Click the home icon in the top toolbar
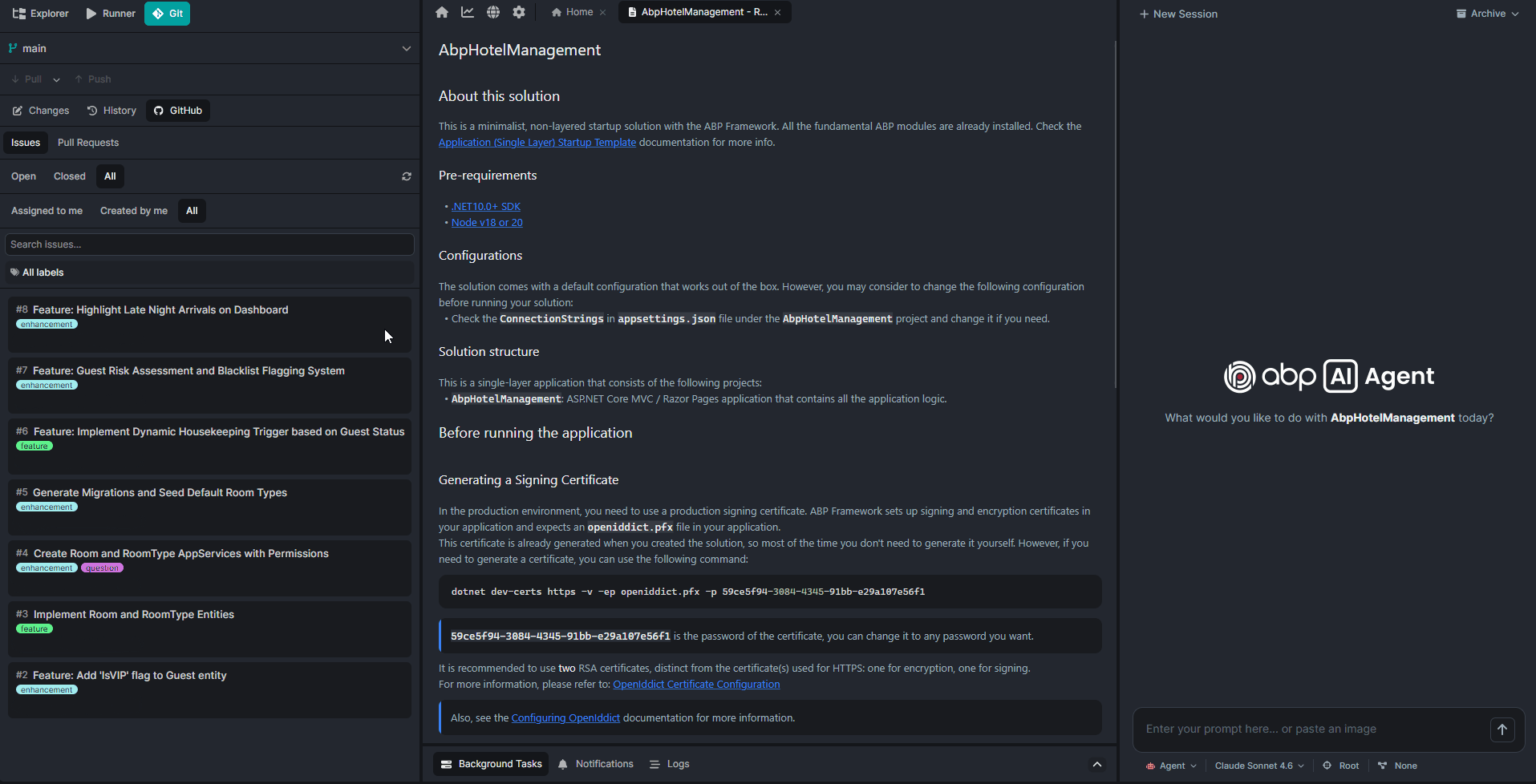Image resolution: width=1536 pixels, height=784 pixels. pos(442,12)
